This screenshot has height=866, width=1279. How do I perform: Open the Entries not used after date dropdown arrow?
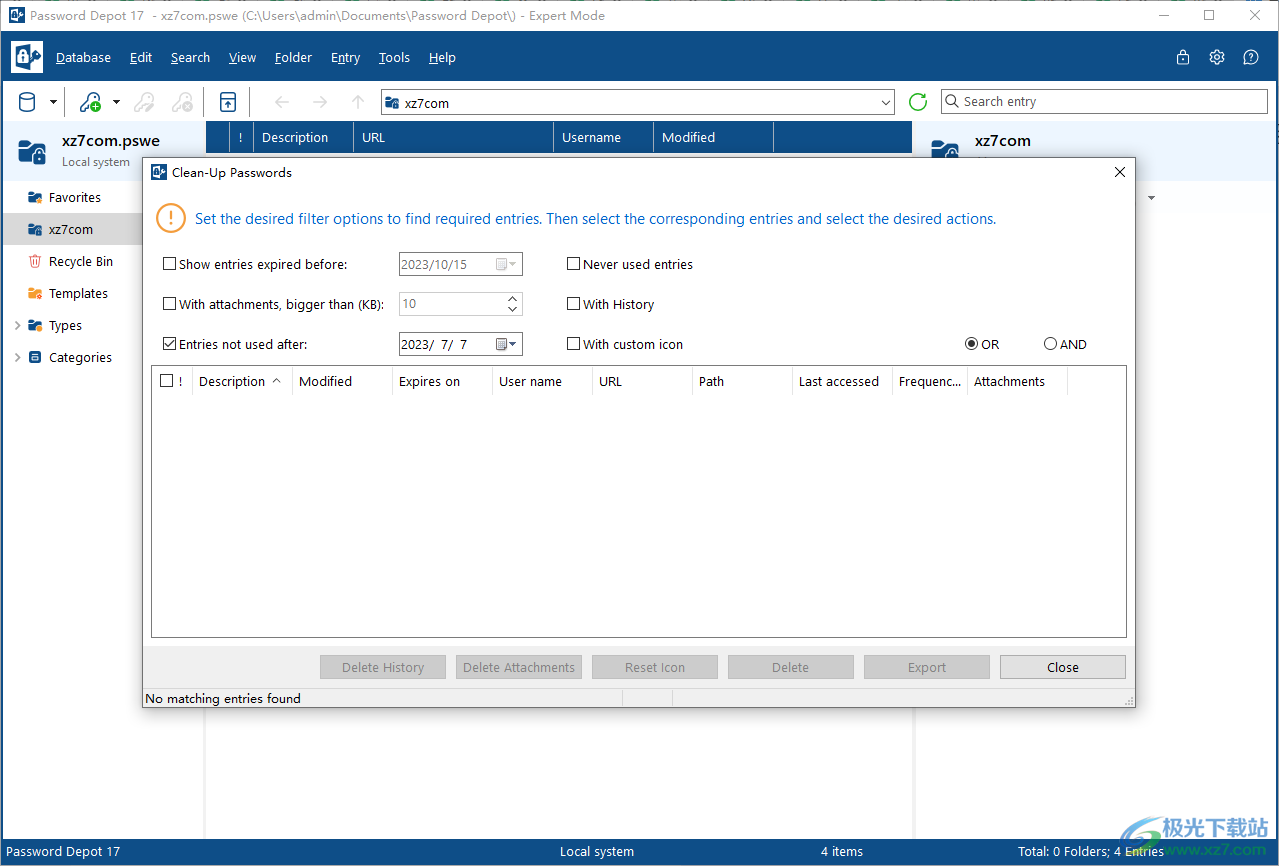click(x=513, y=344)
